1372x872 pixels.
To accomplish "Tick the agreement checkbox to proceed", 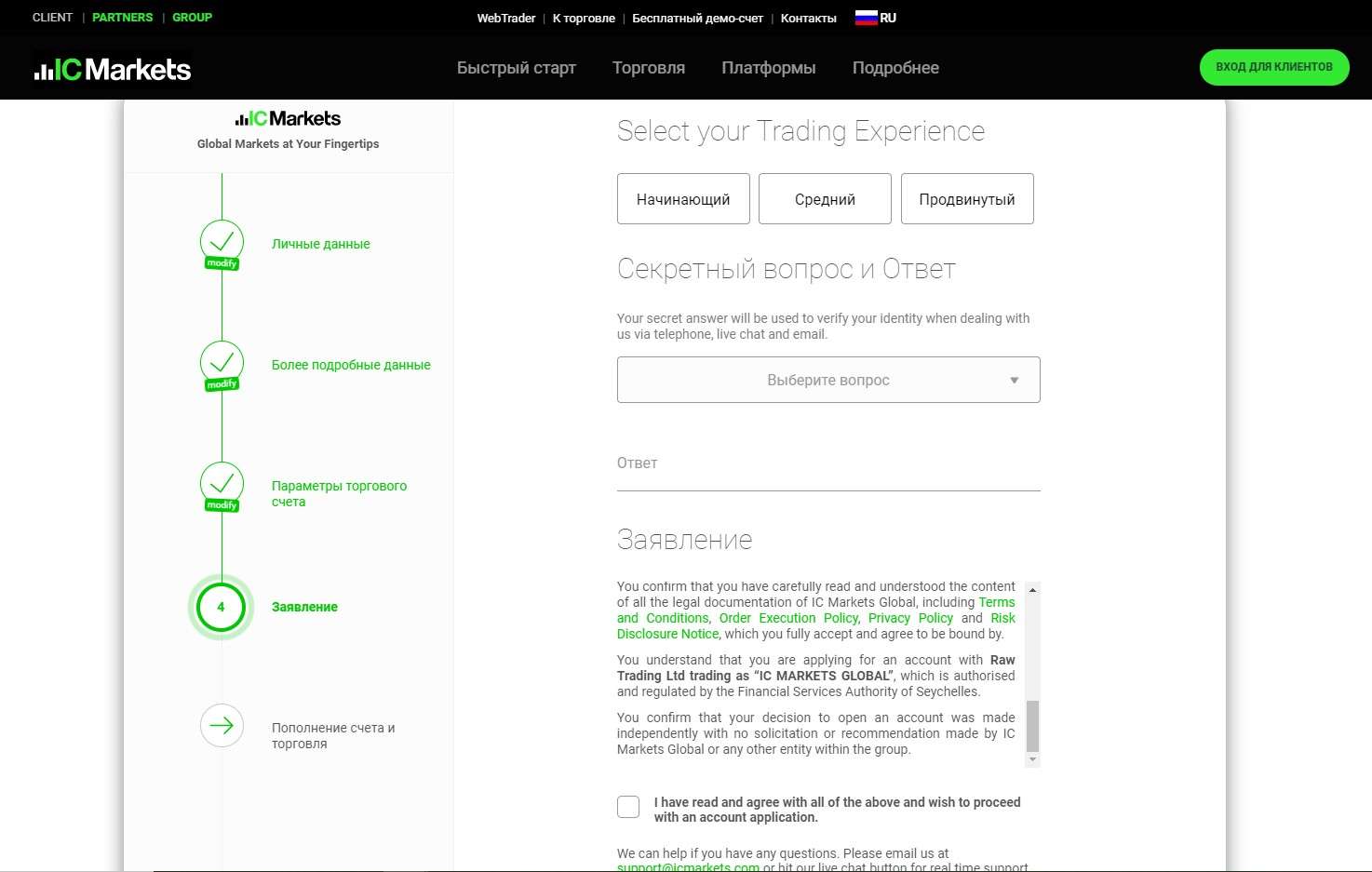I will 628,807.
